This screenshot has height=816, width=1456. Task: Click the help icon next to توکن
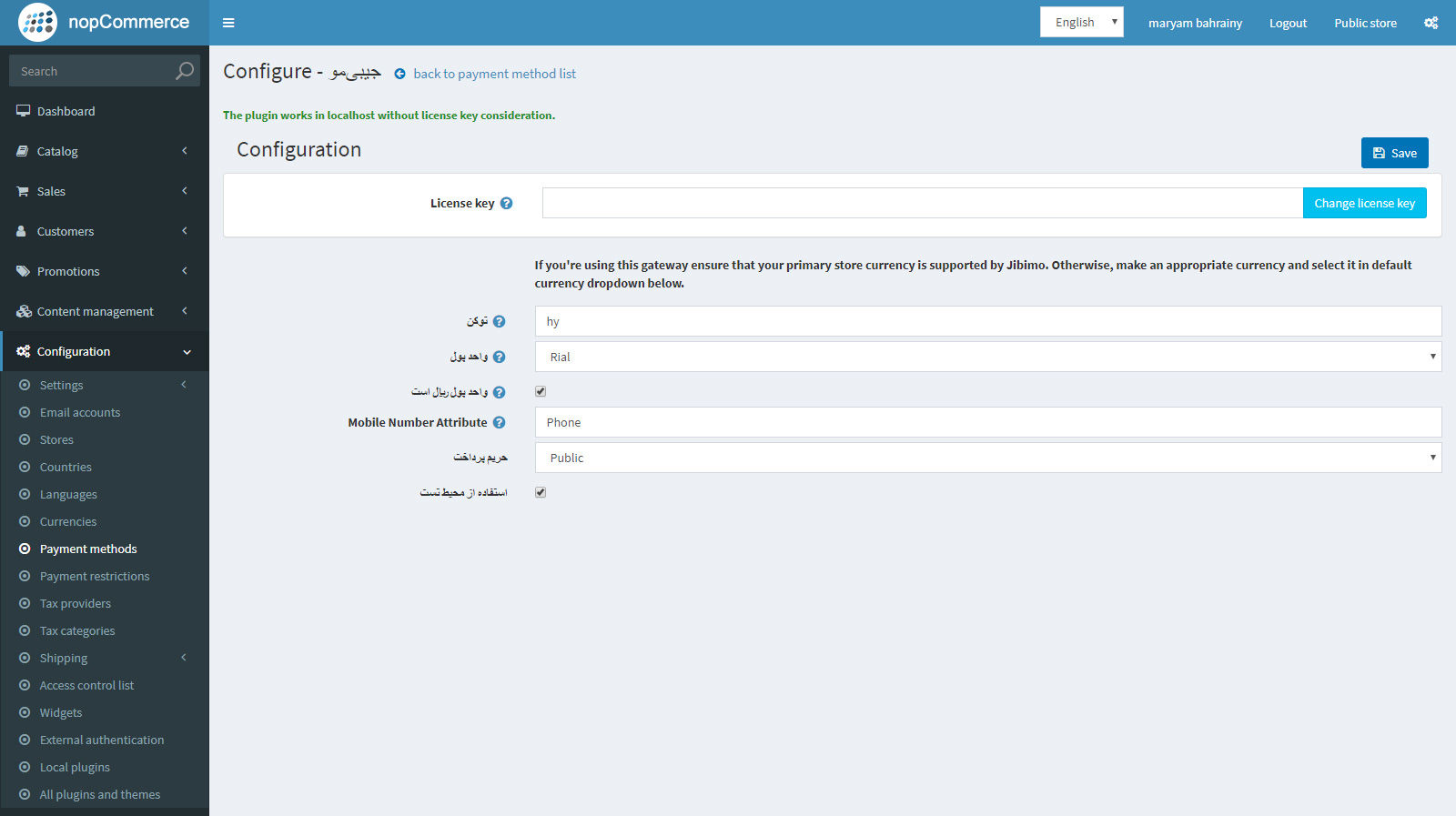coord(499,321)
